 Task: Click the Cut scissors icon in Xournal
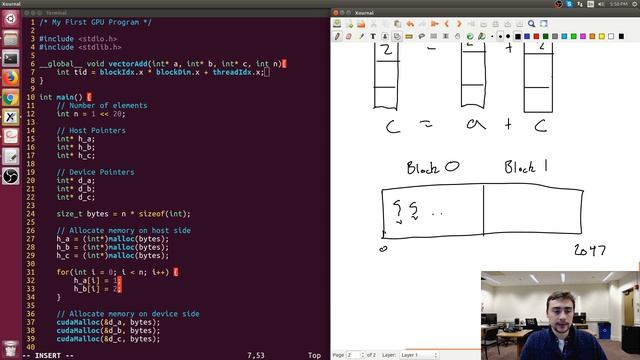pyautogui.click(x=373, y=24)
